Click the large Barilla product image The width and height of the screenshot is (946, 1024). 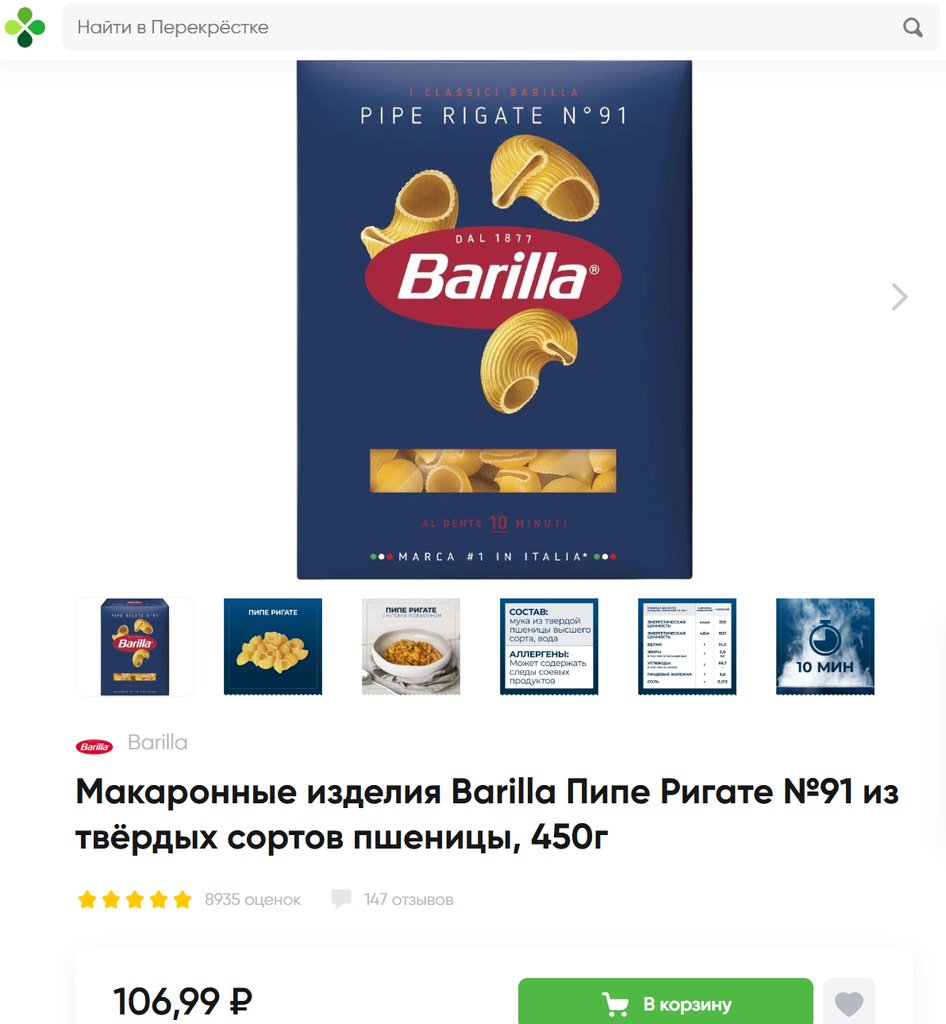click(494, 319)
